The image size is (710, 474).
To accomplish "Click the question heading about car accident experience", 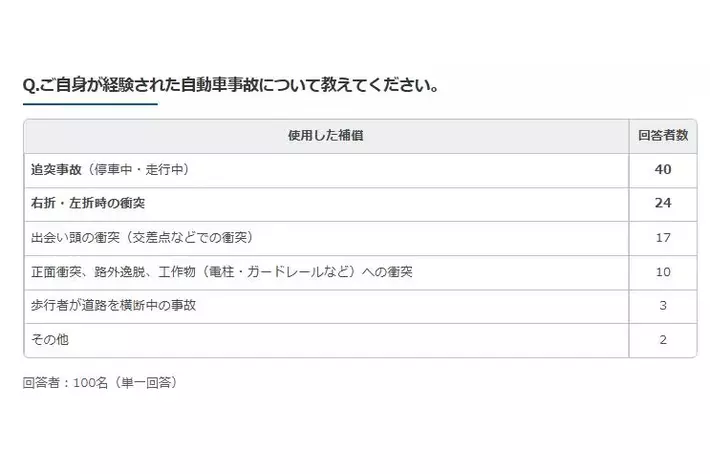I will (230, 85).
